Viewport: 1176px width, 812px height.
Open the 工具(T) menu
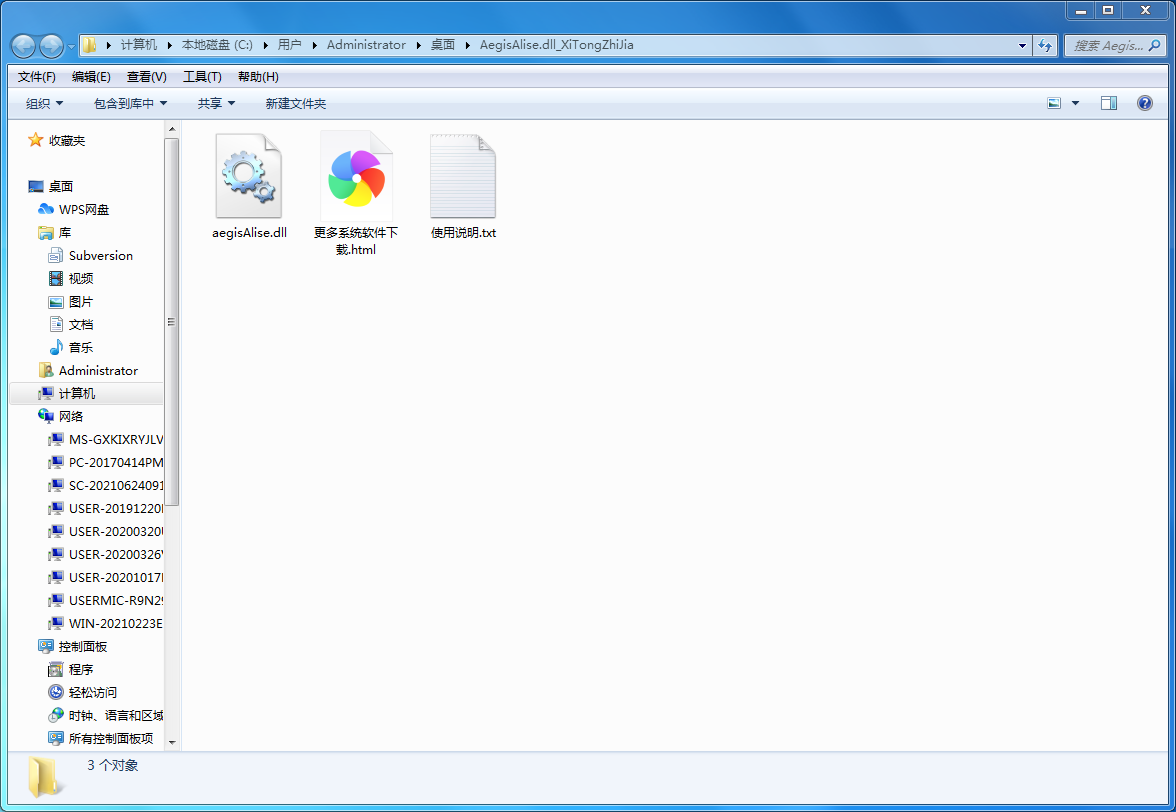coord(202,76)
